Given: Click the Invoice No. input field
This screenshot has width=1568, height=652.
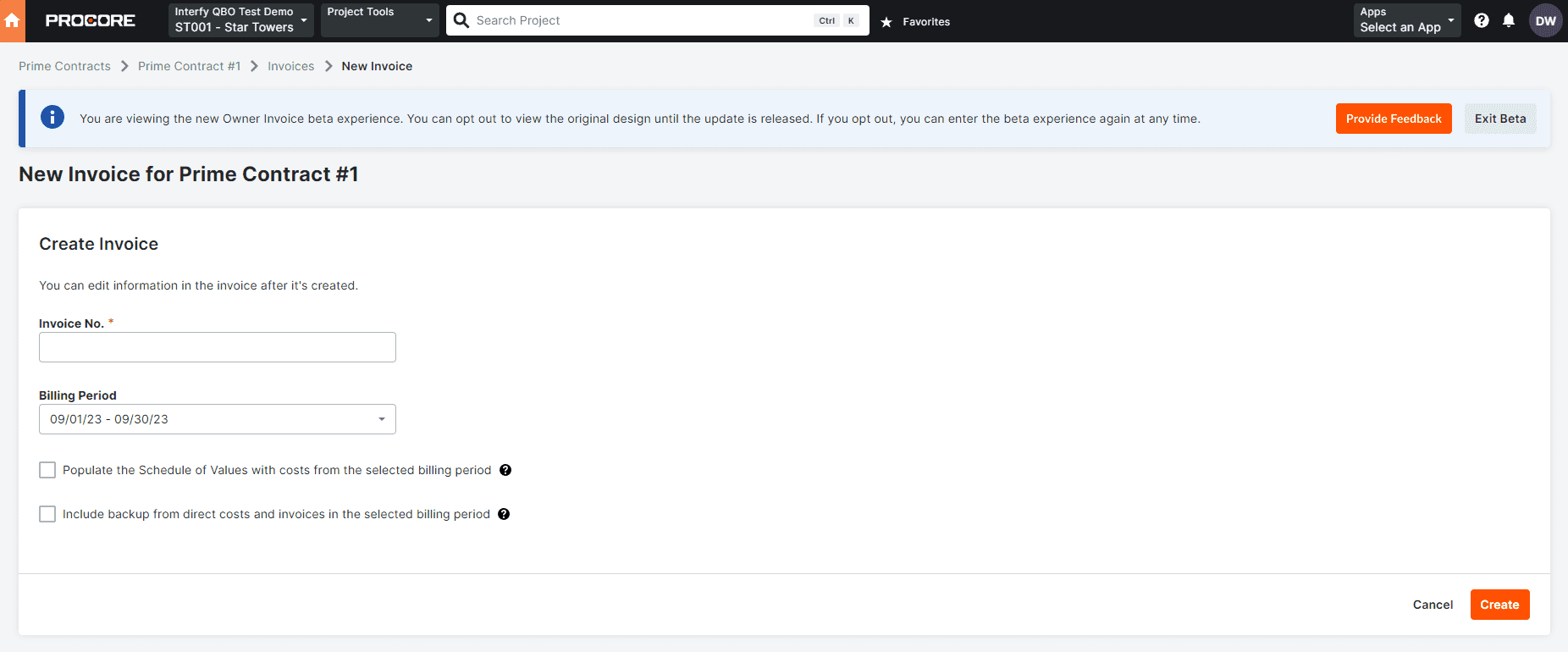Looking at the screenshot, I should coord(218,347).
